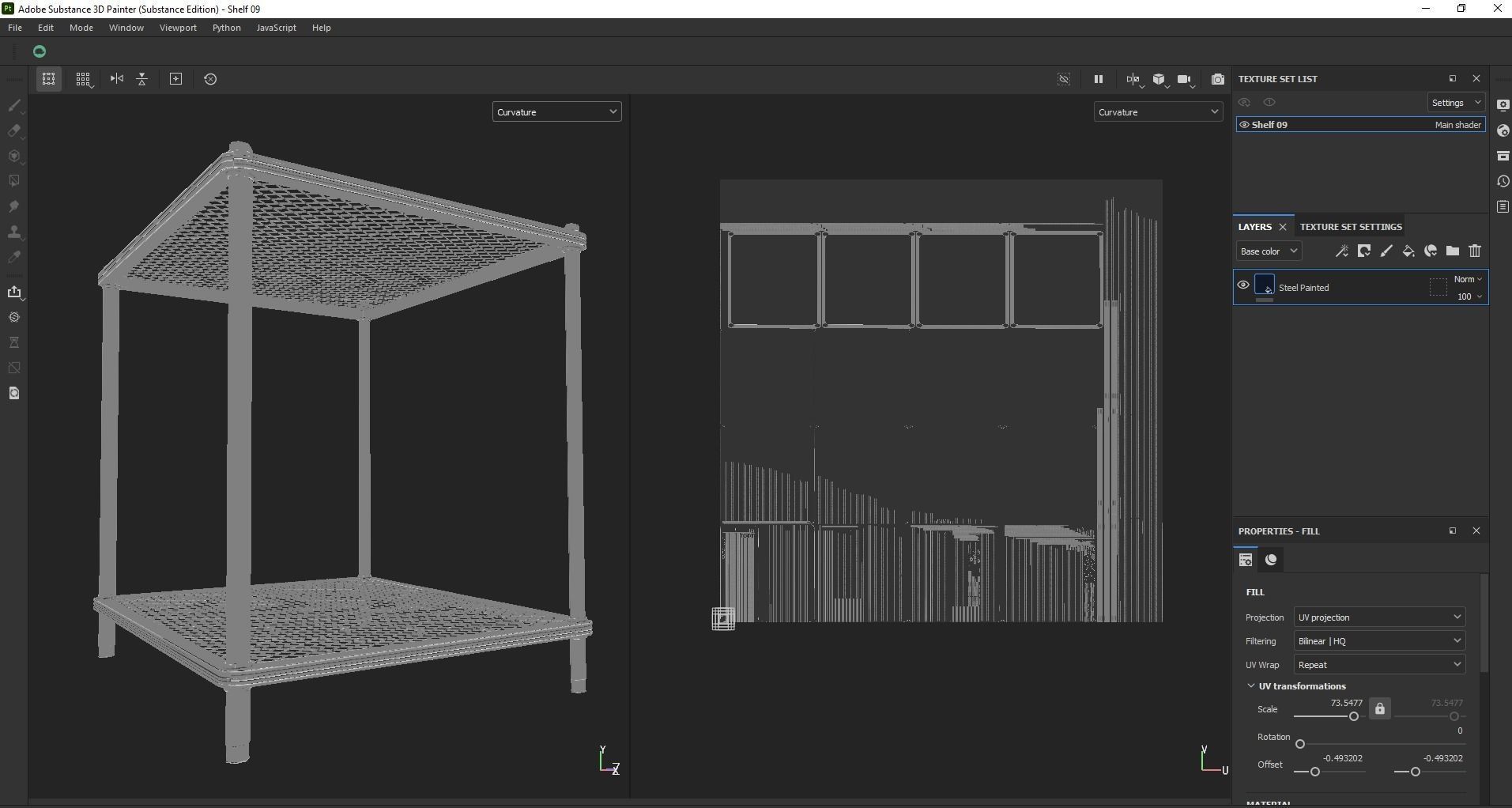Pause the viewport rendering

point(1098,79)
